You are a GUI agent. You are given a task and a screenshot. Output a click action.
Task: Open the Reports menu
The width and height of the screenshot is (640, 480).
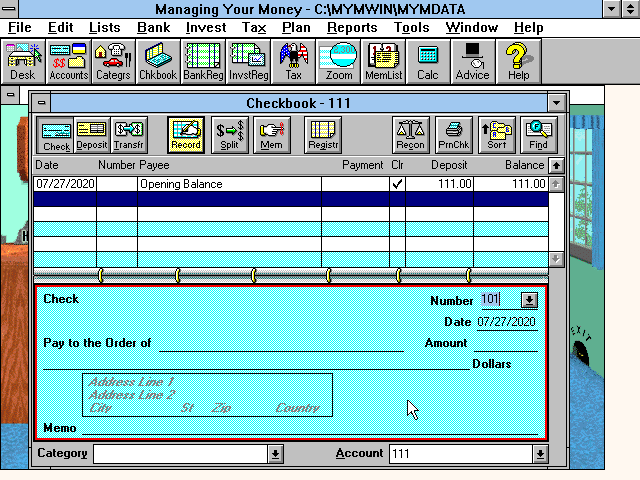352,27
